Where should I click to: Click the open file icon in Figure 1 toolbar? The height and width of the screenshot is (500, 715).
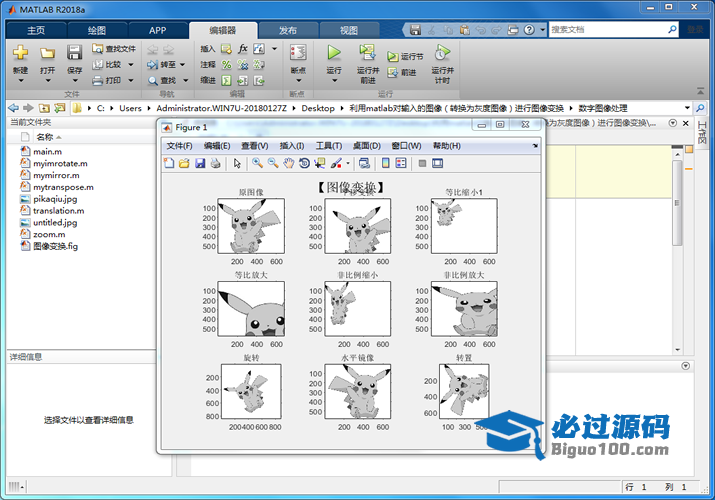pyautogui.click(x=185, y=163)
